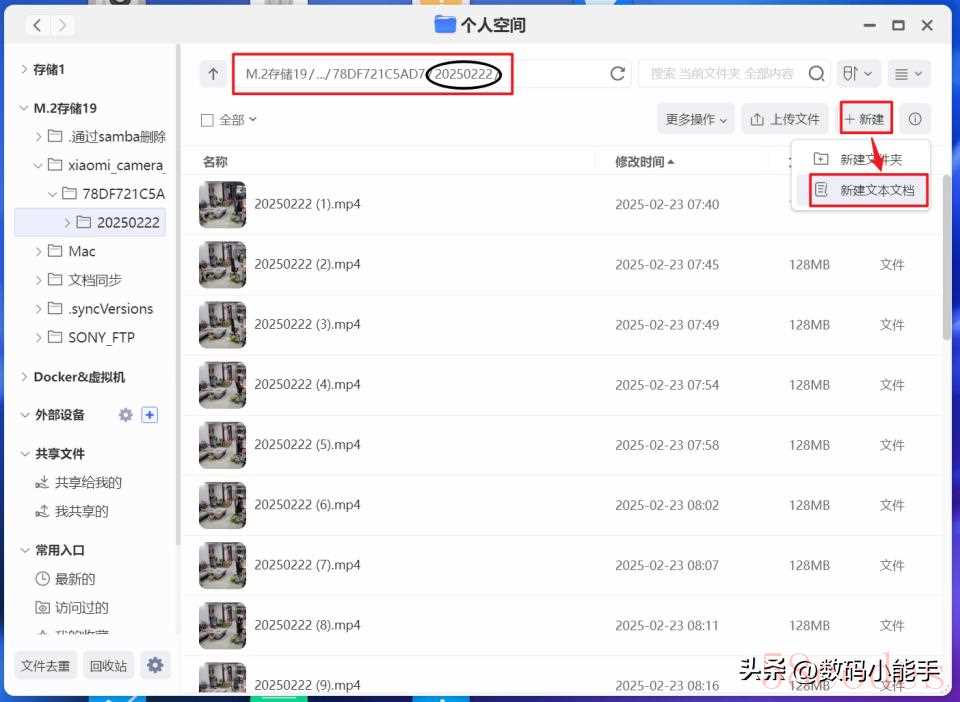
Task: Click the gear beside 外部设备
Action: pyautogui.click(x=125, y=415)
